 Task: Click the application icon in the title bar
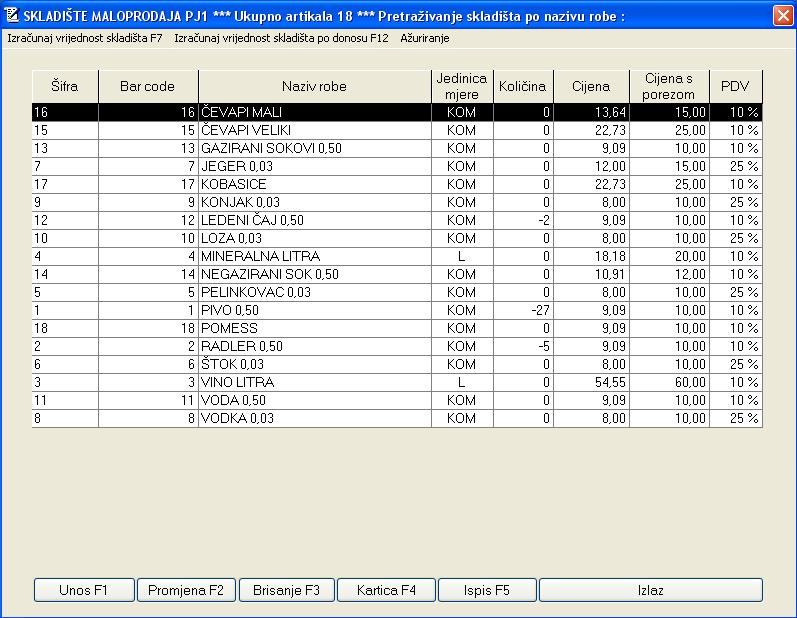coord(11,15)
